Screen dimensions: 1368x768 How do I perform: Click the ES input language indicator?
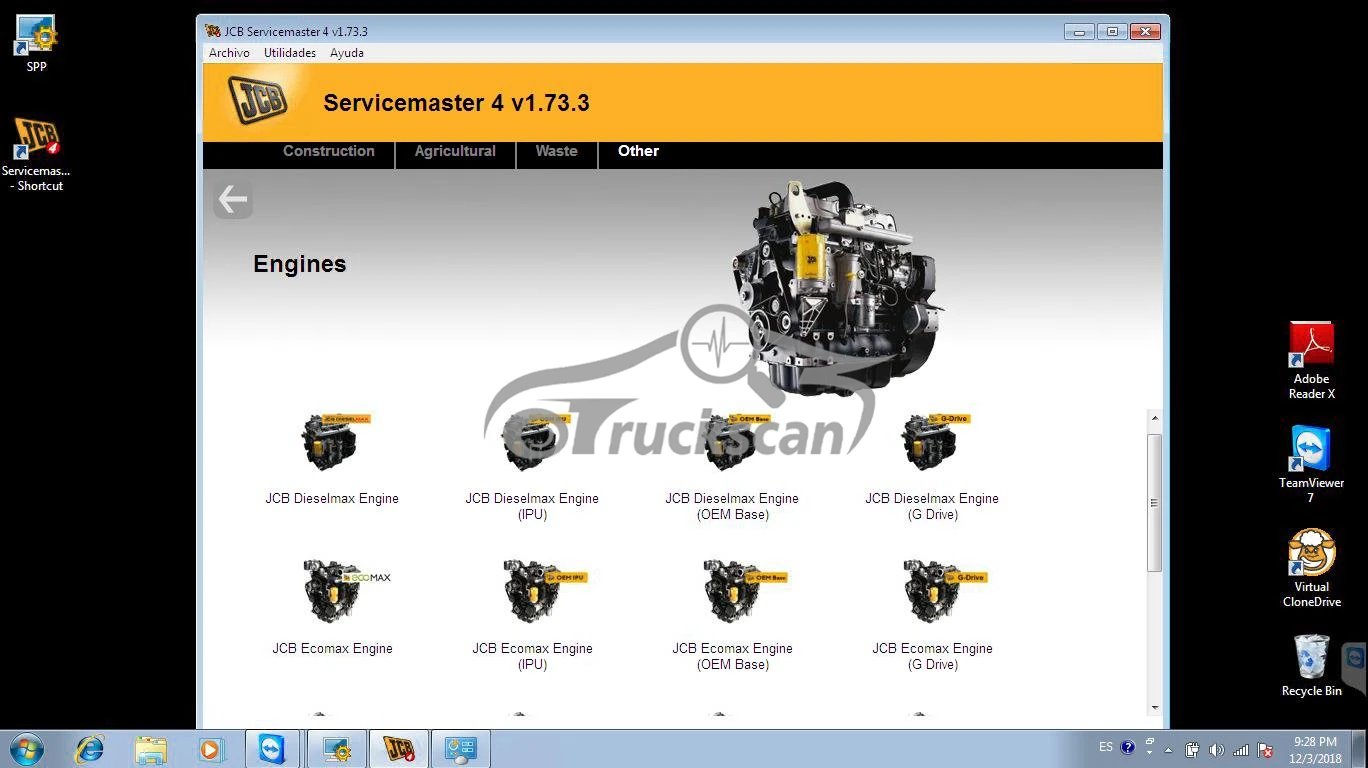point(1105,747)
